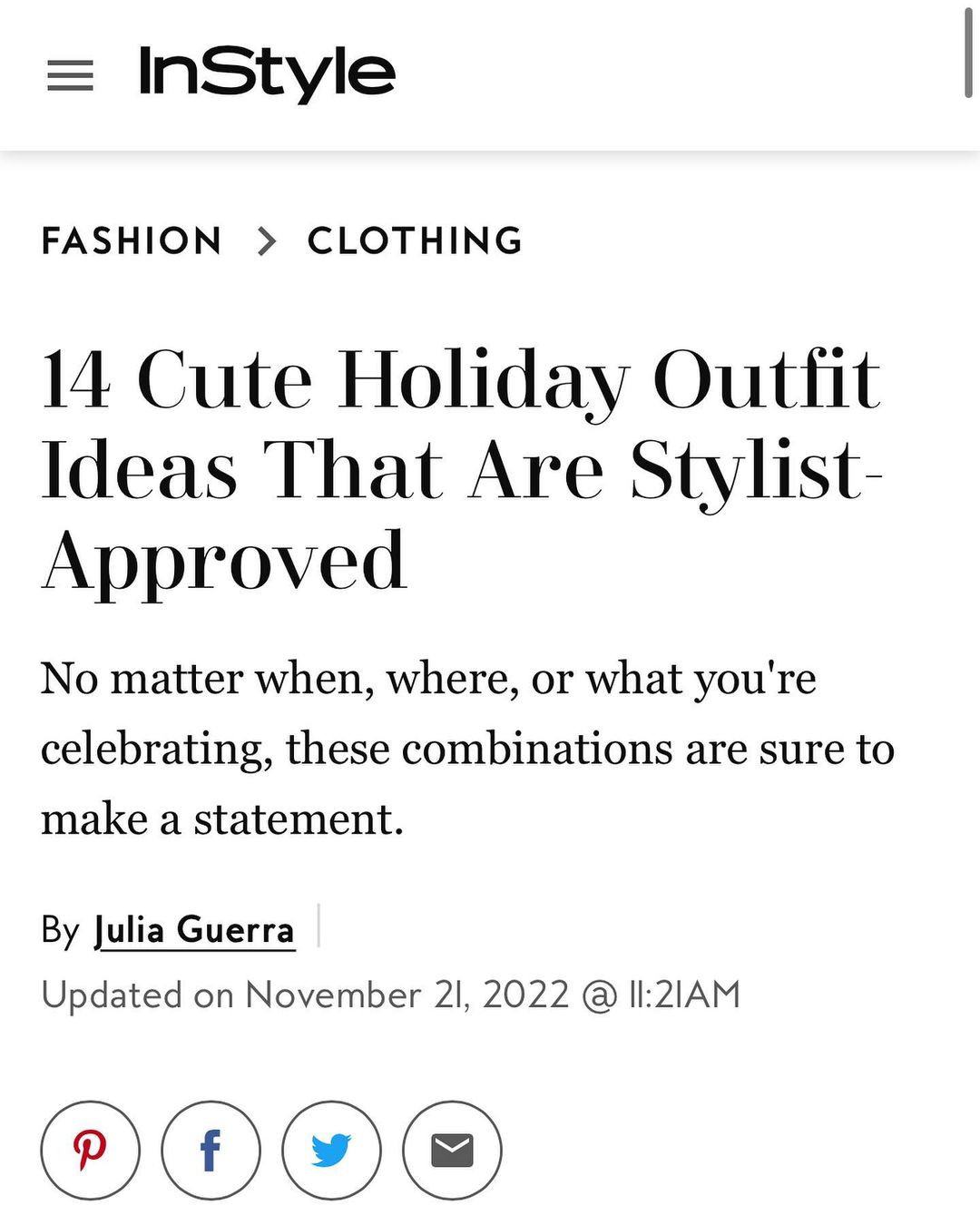Click the word 'Approved' in the headline

[x=224, y=563]
